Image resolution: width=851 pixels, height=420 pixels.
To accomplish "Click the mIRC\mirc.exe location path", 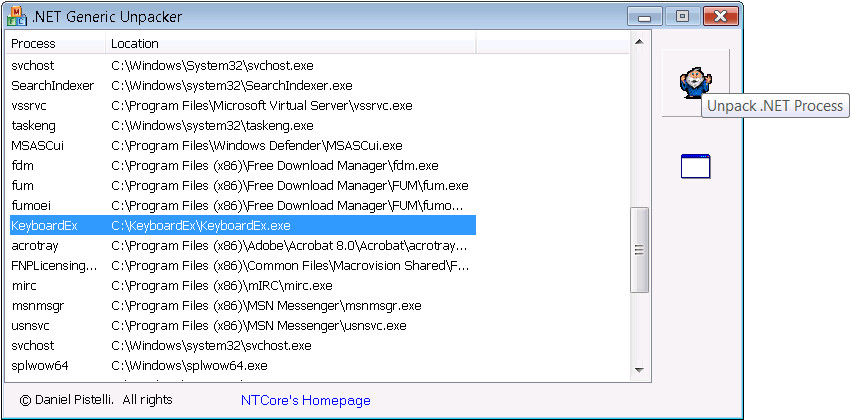I will click(222, 285).
